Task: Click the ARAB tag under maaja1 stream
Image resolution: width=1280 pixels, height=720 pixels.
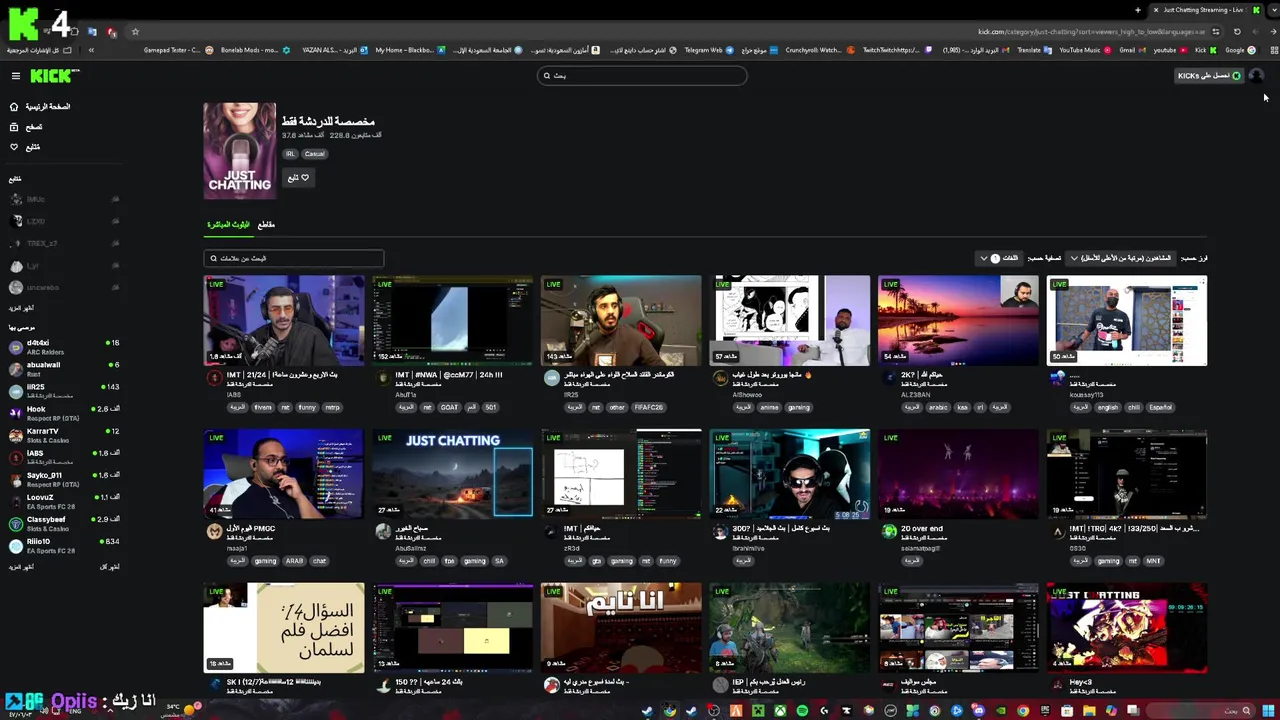Action: coord(295,561)
